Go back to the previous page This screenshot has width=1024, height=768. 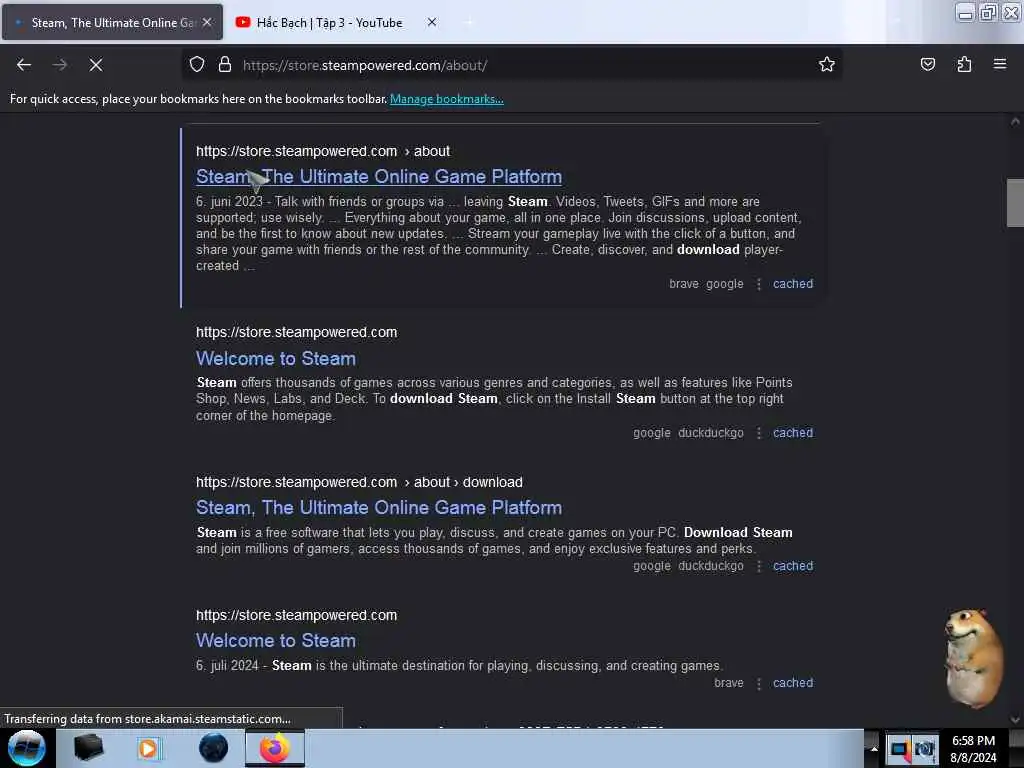click(x=24, y=65)
